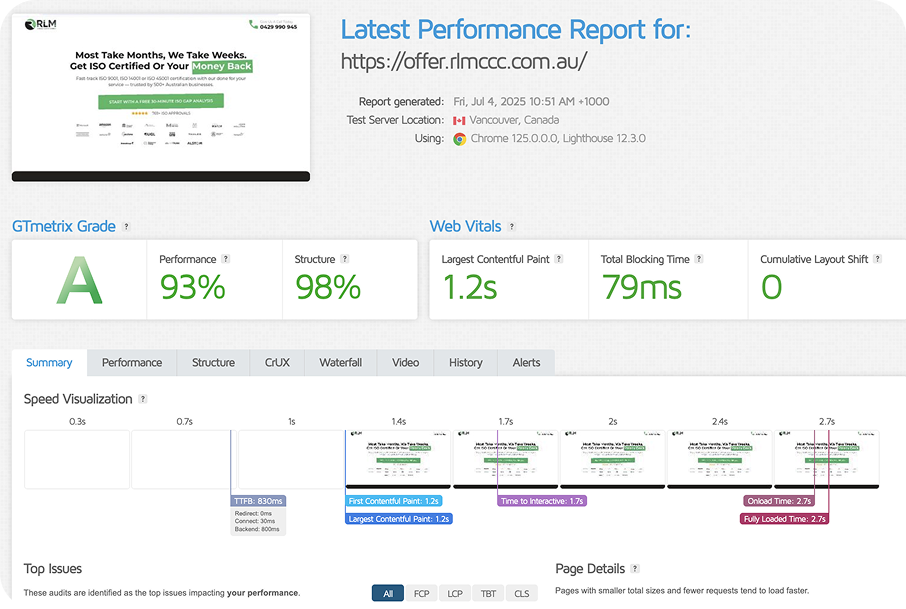The height and width of the screenshot is (609, 906).
Task: Click the Time to Interactive 1.7s marker
Action: click(x=541, y=500)
